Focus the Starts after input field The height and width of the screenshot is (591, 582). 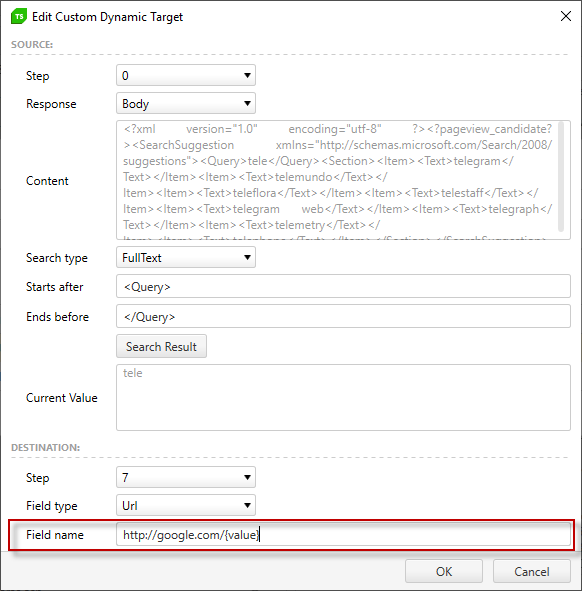point(343,286)
